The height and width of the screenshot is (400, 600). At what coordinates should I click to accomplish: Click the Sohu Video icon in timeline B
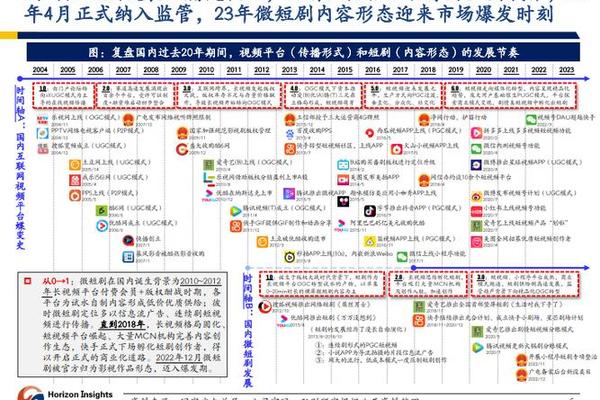point(264,307)
